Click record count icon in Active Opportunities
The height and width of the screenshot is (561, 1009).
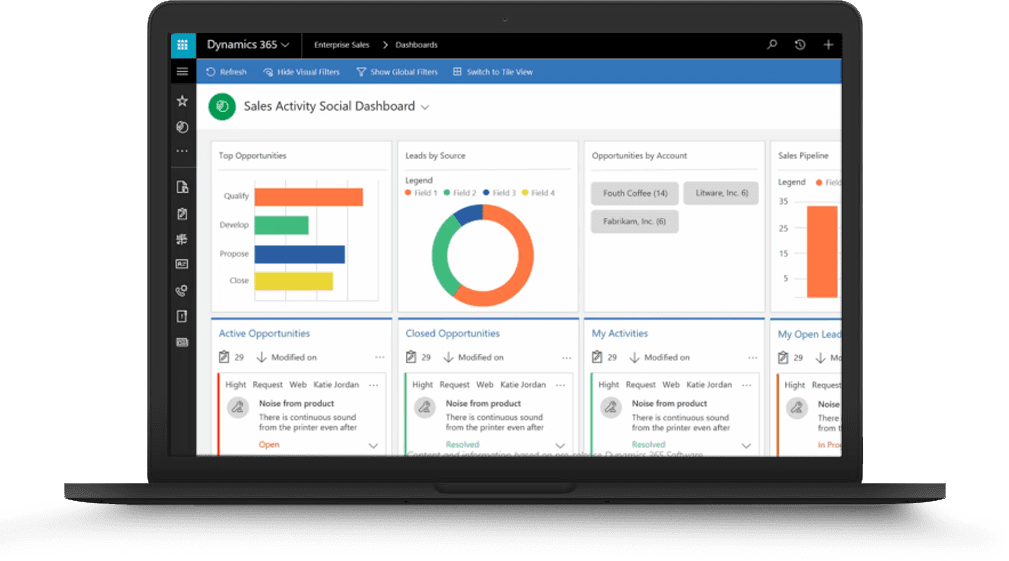tap(224, 357)
